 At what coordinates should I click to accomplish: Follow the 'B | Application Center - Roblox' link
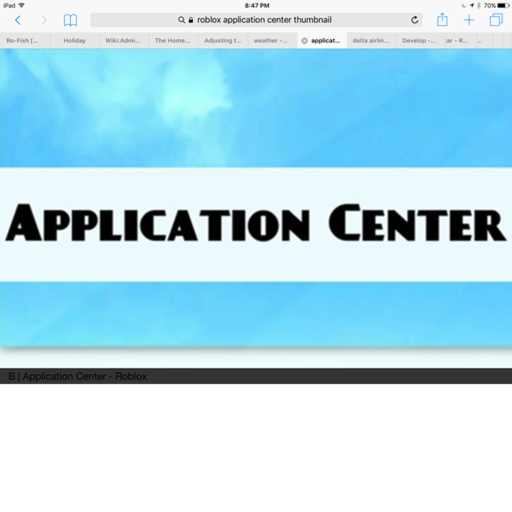pyautogui.click(x=77, y=376)
